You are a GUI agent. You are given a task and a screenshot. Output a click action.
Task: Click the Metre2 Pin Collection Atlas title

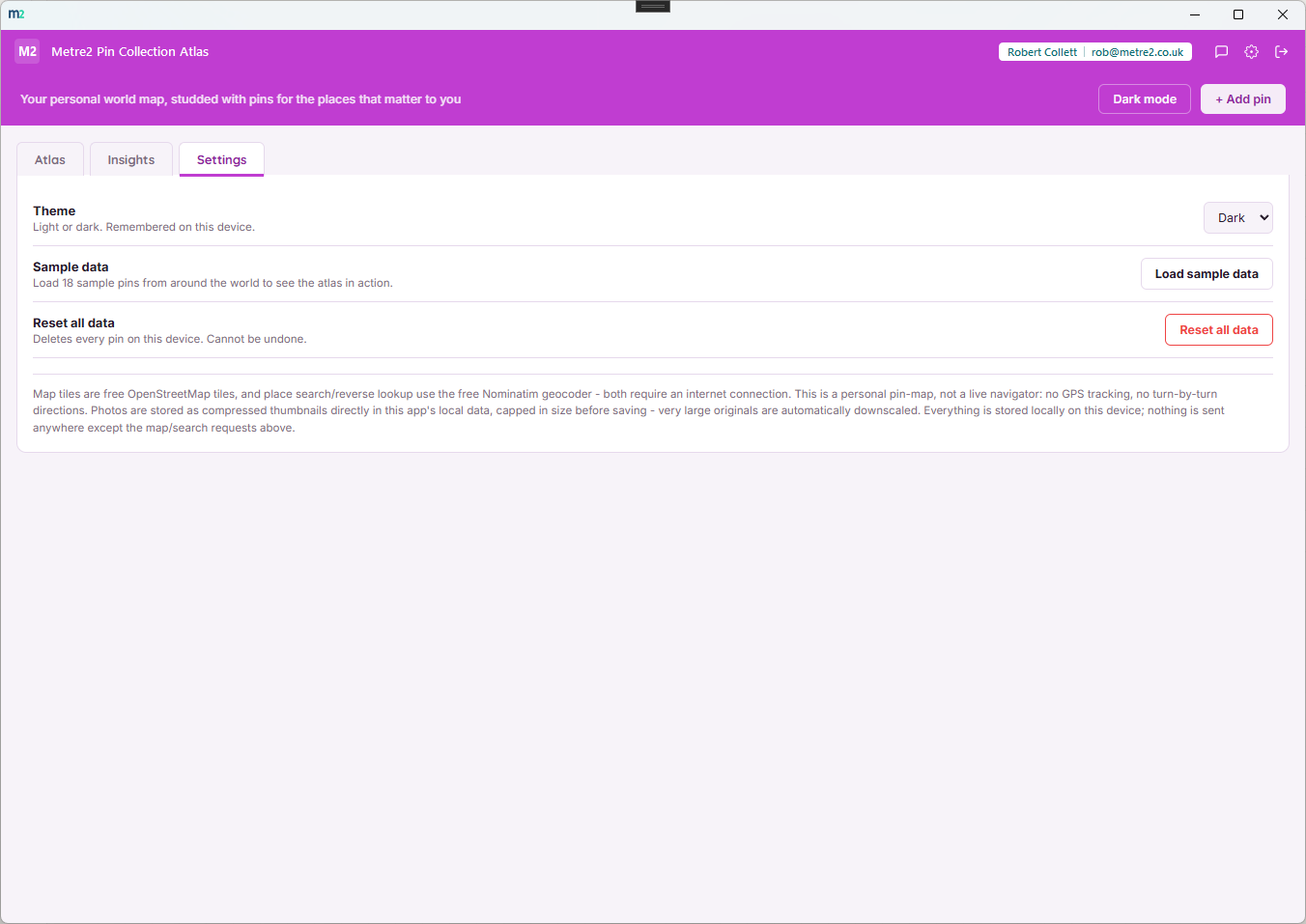(130, 52)
